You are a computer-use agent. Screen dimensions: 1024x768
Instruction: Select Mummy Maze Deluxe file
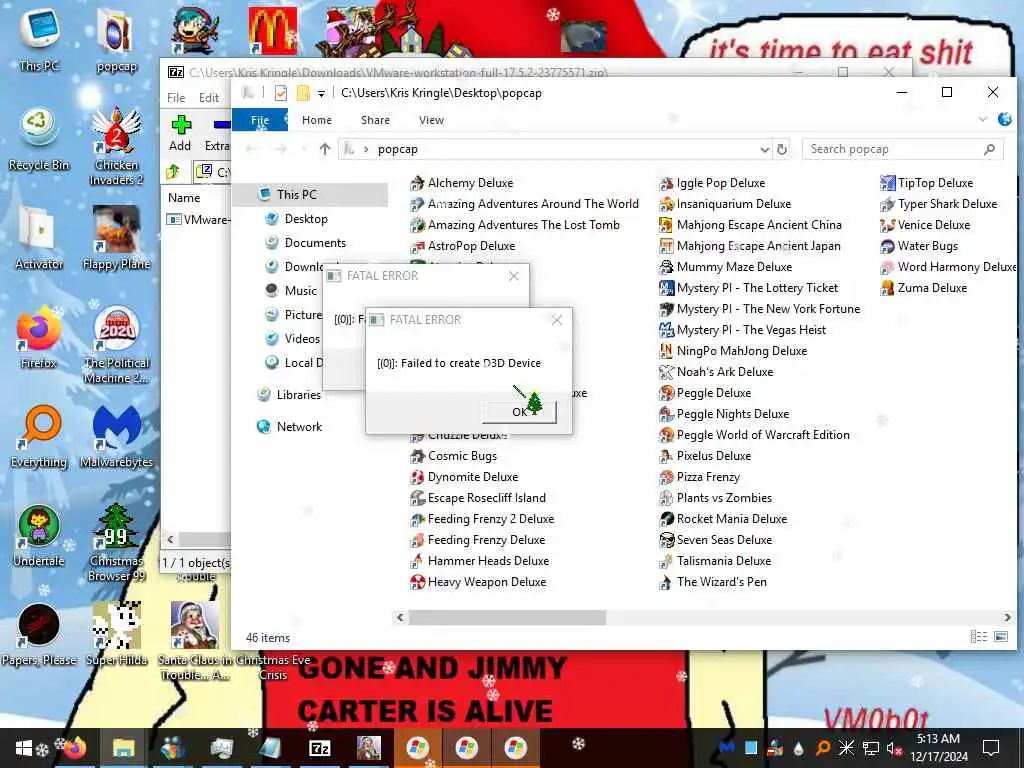tap(726, 267)
